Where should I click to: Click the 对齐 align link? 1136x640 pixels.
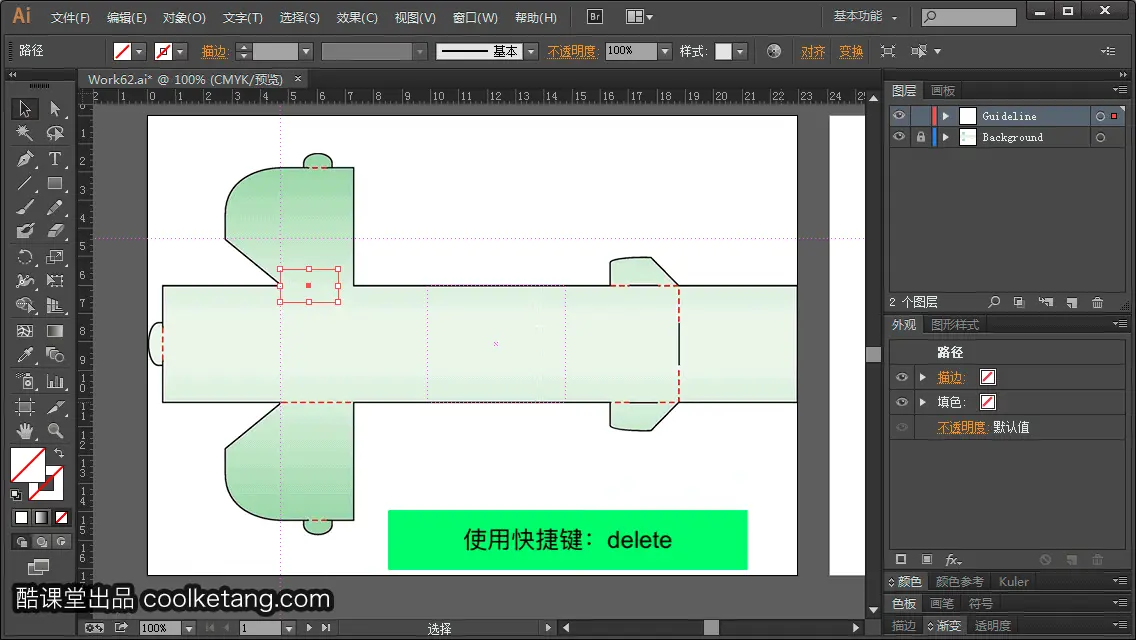click(813, 51)
